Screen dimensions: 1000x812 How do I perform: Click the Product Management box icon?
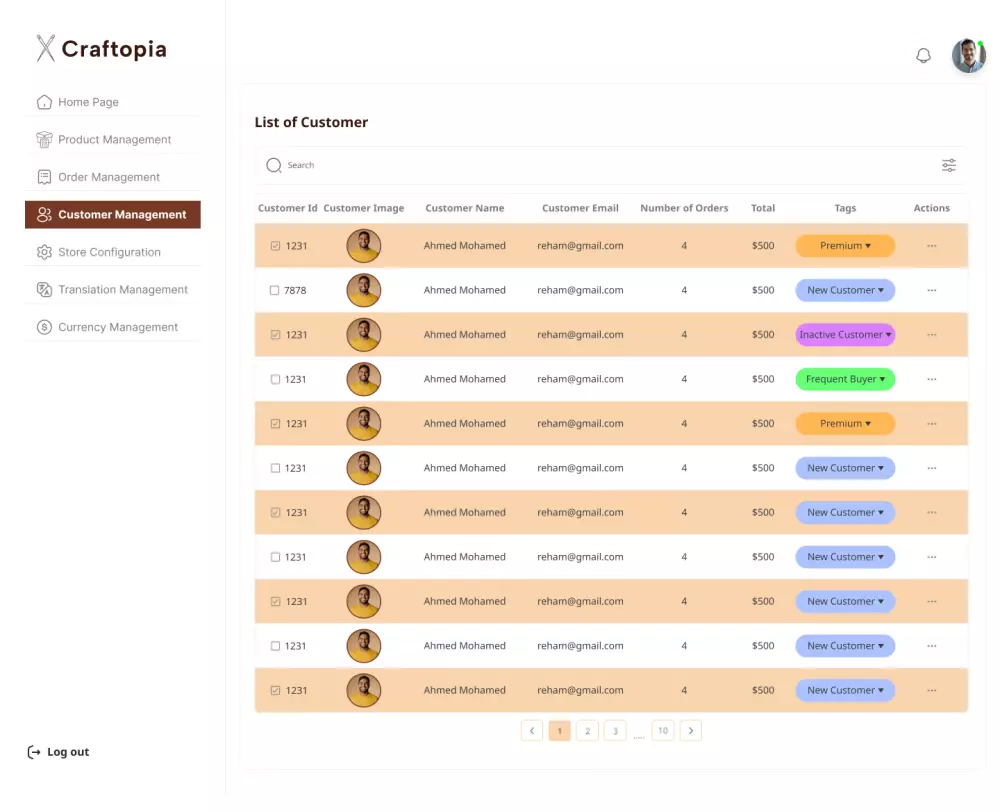click(44, 139)
